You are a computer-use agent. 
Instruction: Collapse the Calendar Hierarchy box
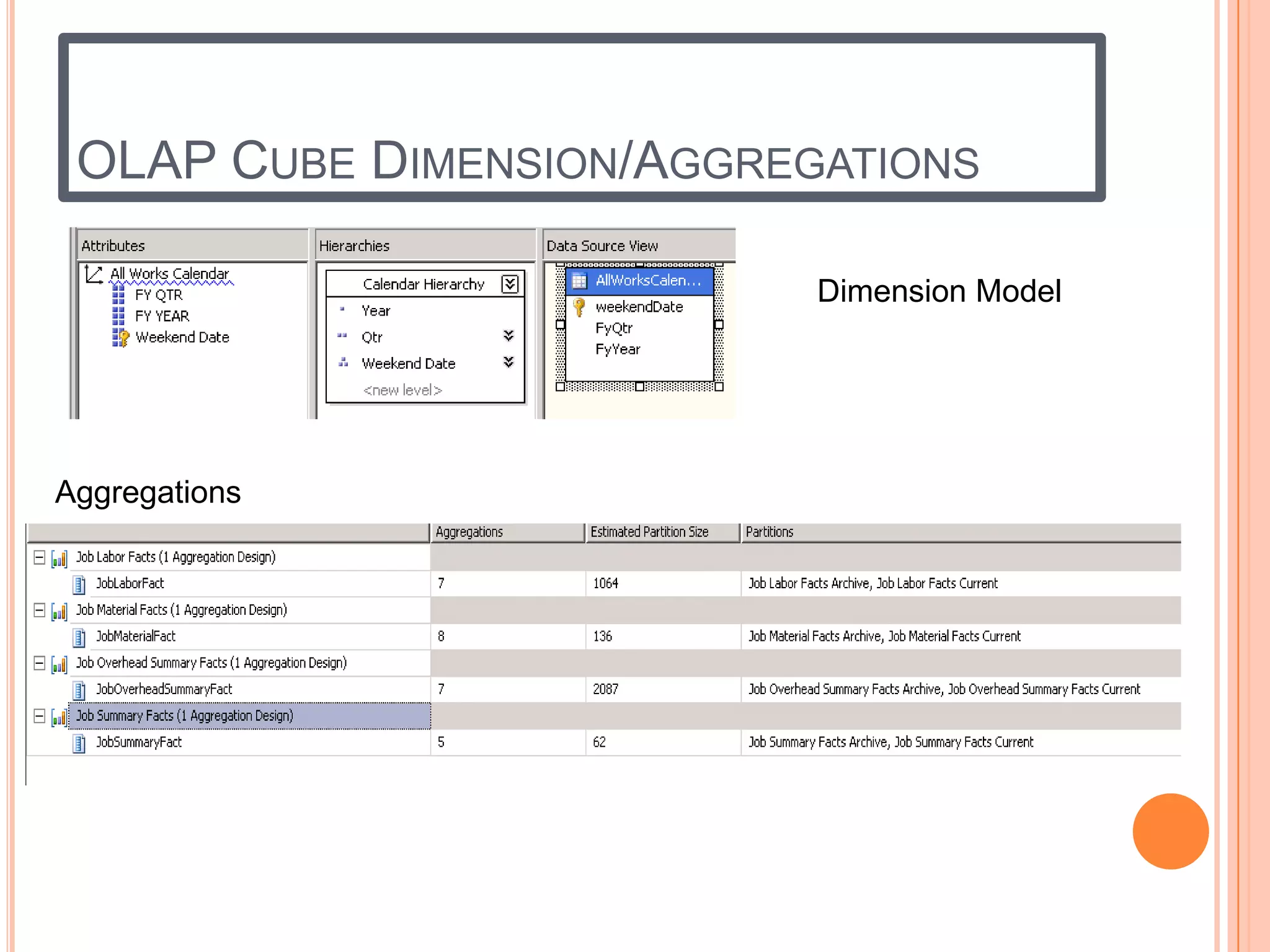coord(510,284)
